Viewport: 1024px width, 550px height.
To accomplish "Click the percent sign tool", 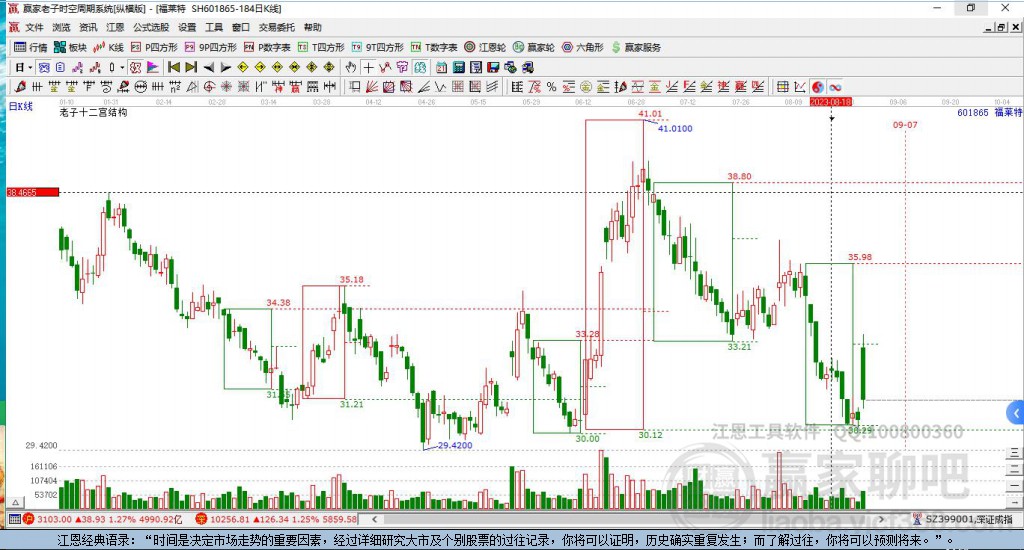I will pos(551,86).
